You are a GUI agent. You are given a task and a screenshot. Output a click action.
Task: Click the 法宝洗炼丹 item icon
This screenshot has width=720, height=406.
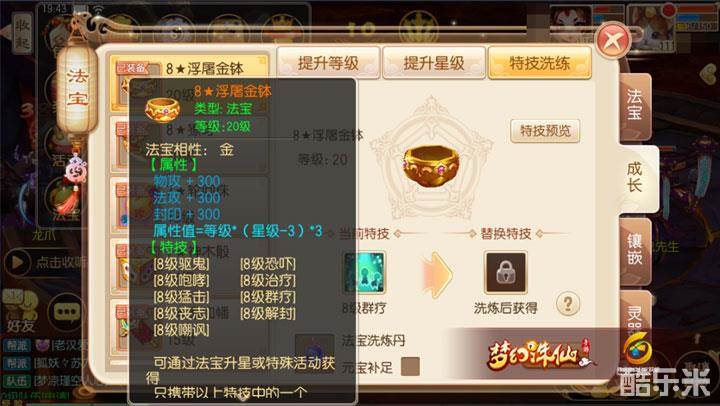click(x=315, y=350)
